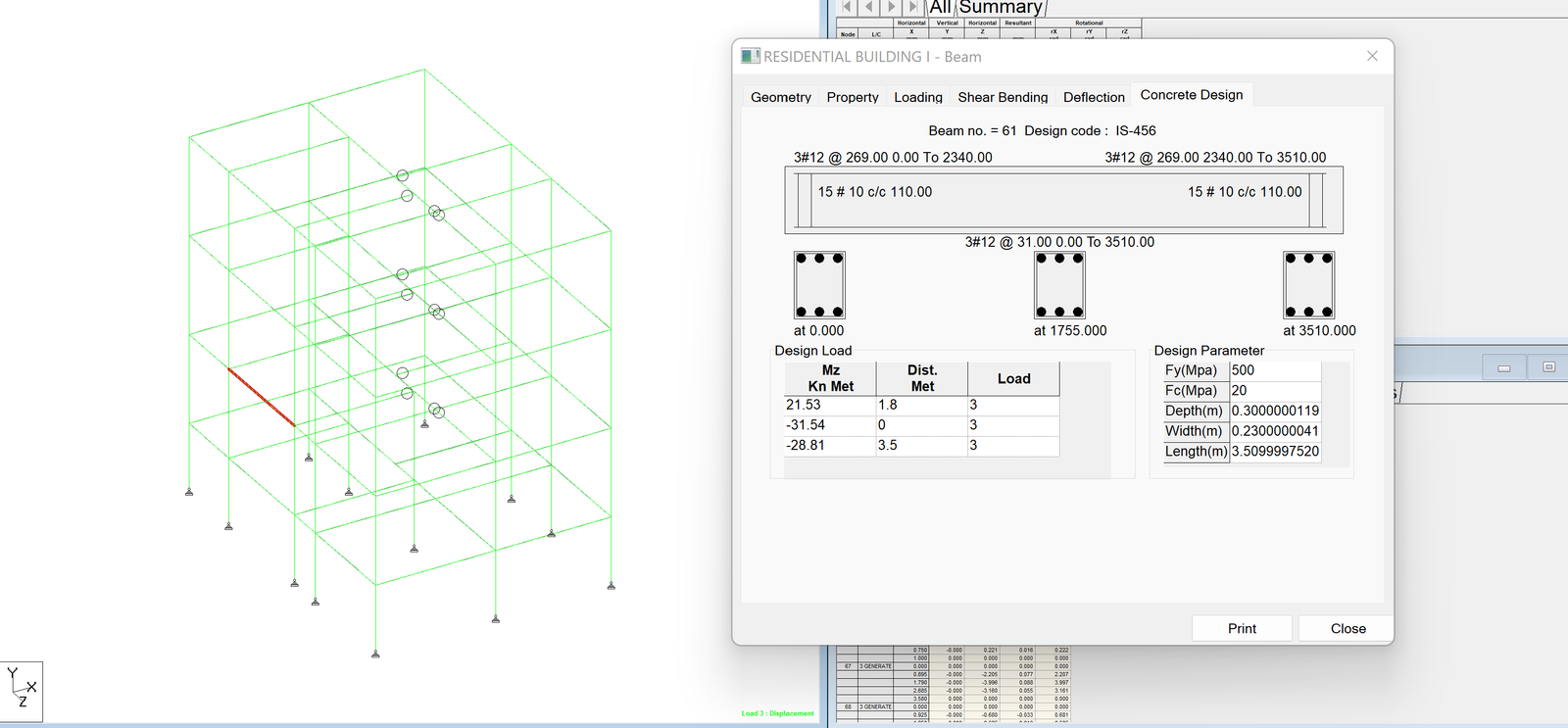
Task: Click the '3#12 @ 31.00 0.00 To 3510.00' label
Action: click(x=1059, y=242)
